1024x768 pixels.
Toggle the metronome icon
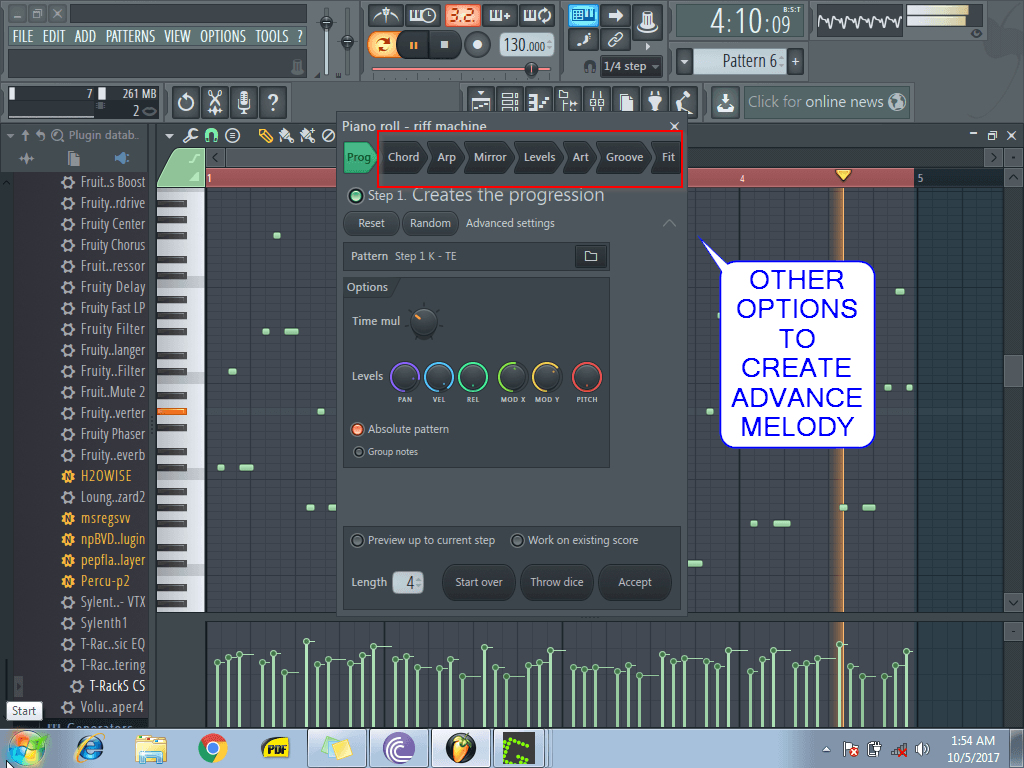pos(386,15)
